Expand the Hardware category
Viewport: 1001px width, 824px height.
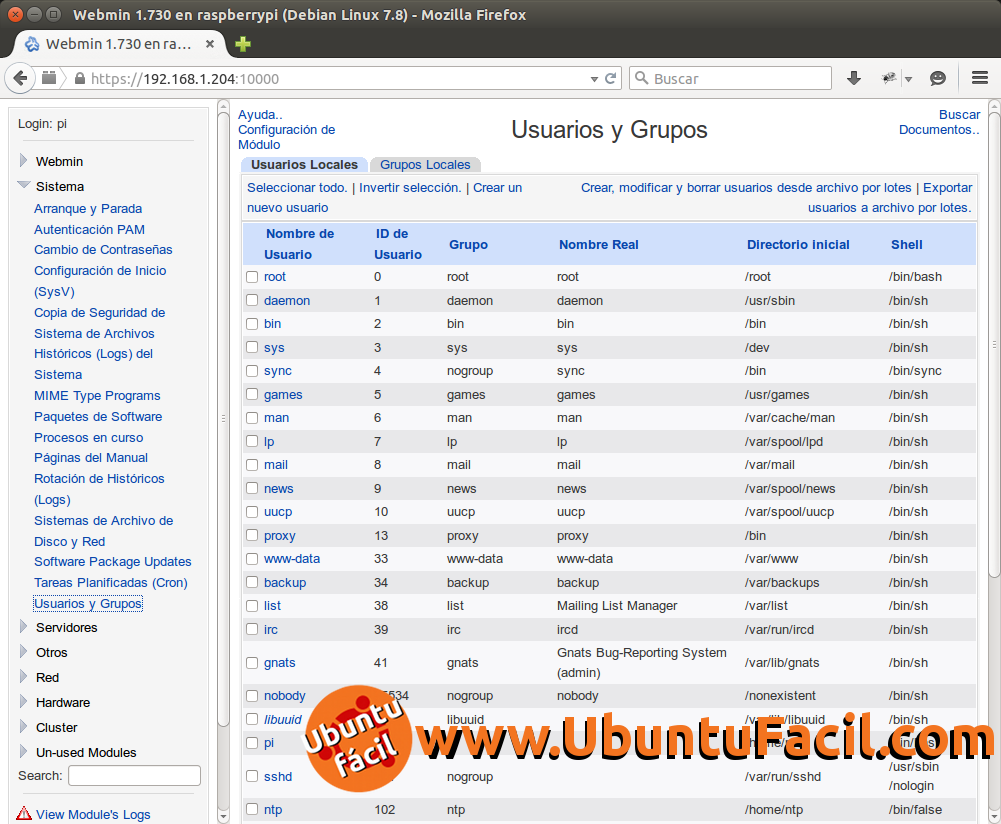(x=24, y=702)
